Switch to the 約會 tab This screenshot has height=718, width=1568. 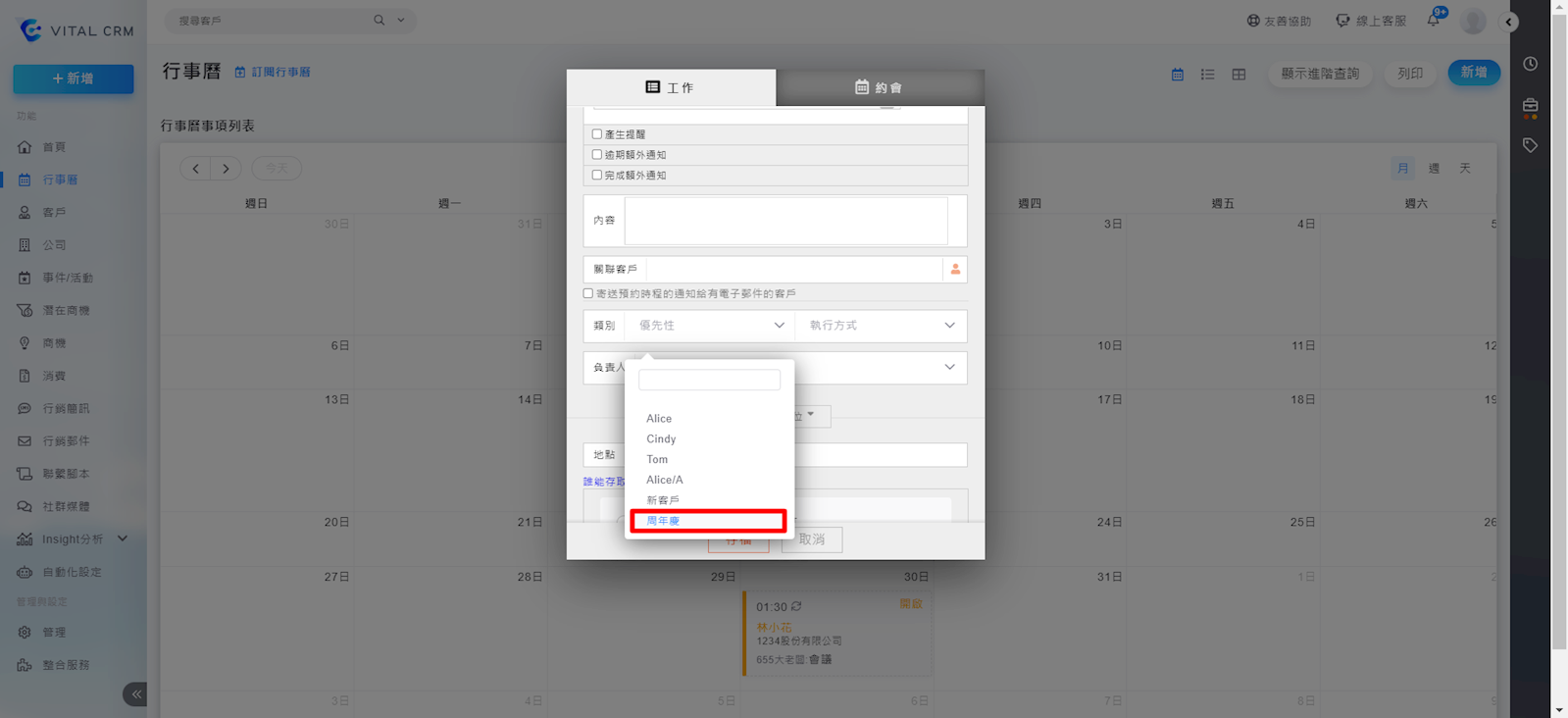879,87
